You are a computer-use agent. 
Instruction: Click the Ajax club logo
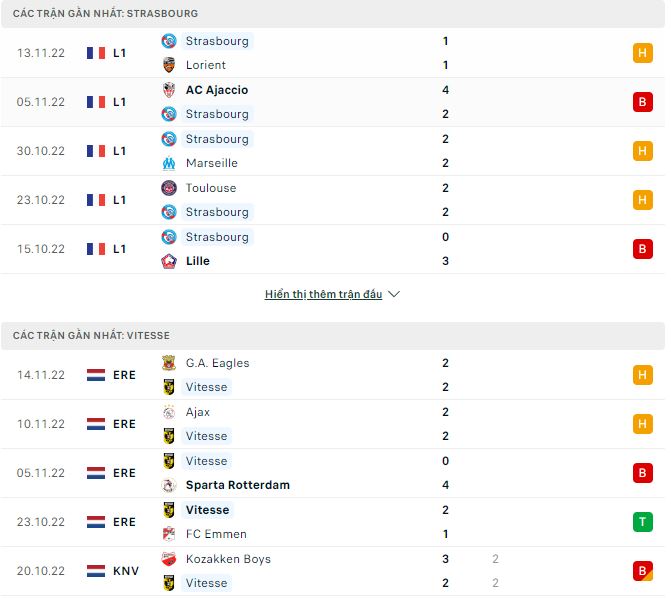169,412
